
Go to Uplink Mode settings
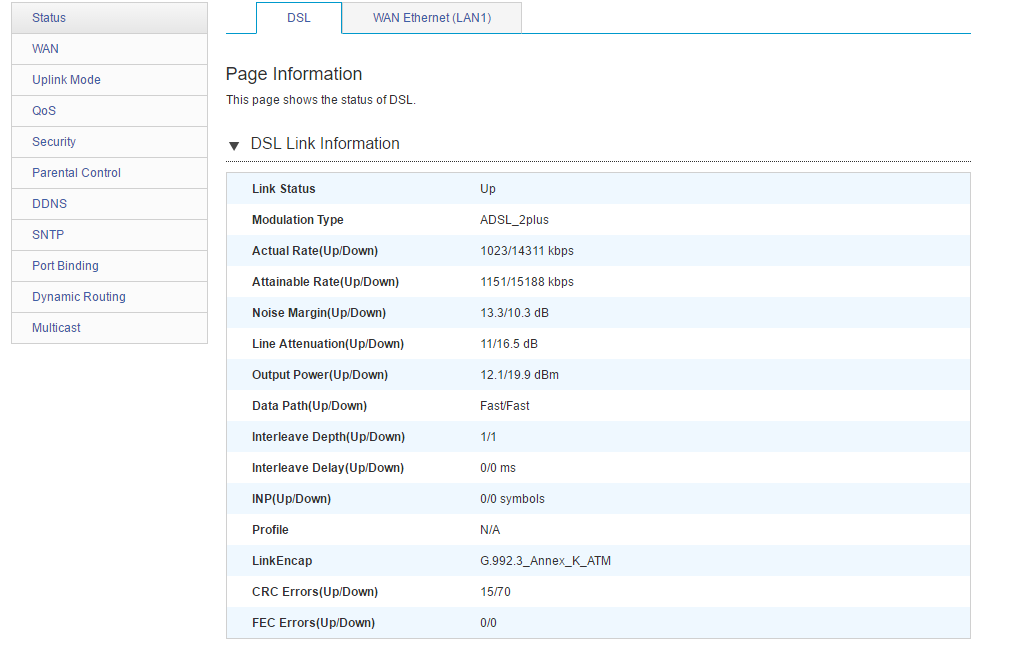pos(66,80)
